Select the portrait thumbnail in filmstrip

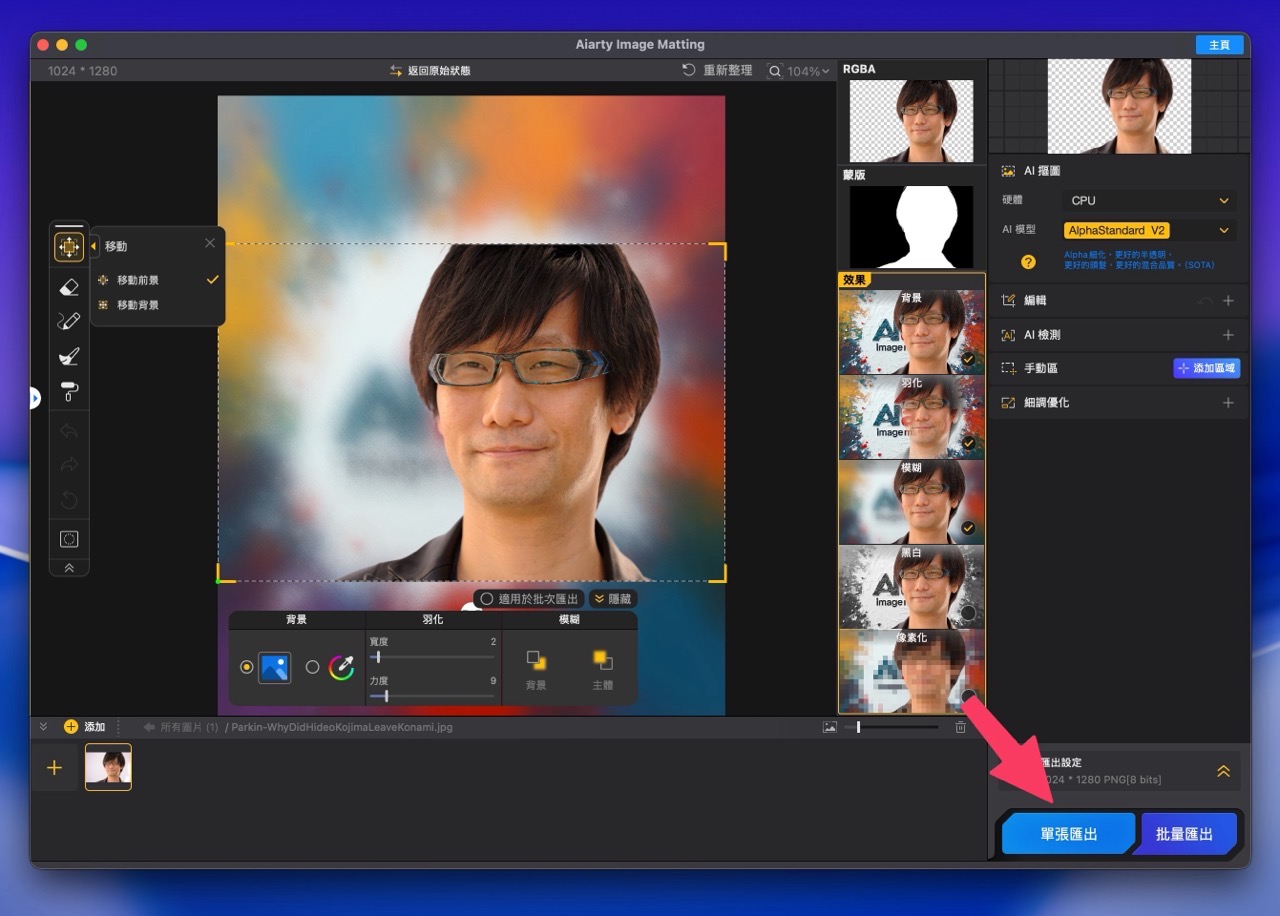(x=108, y=767)
